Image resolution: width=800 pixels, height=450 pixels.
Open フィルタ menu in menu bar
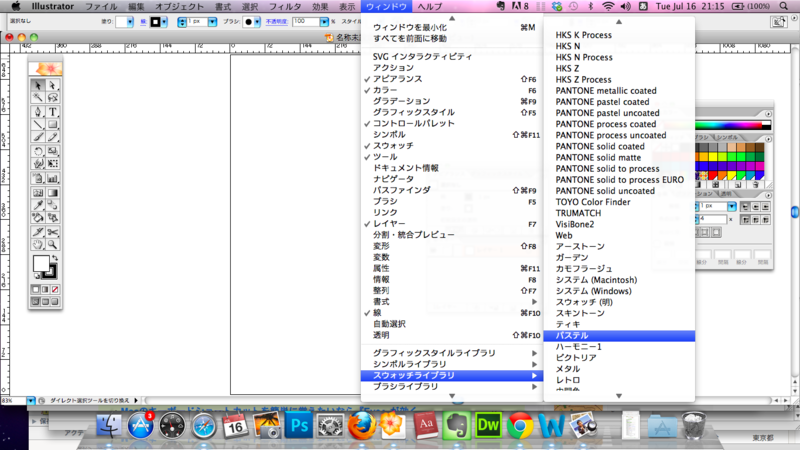pos(285,7)
